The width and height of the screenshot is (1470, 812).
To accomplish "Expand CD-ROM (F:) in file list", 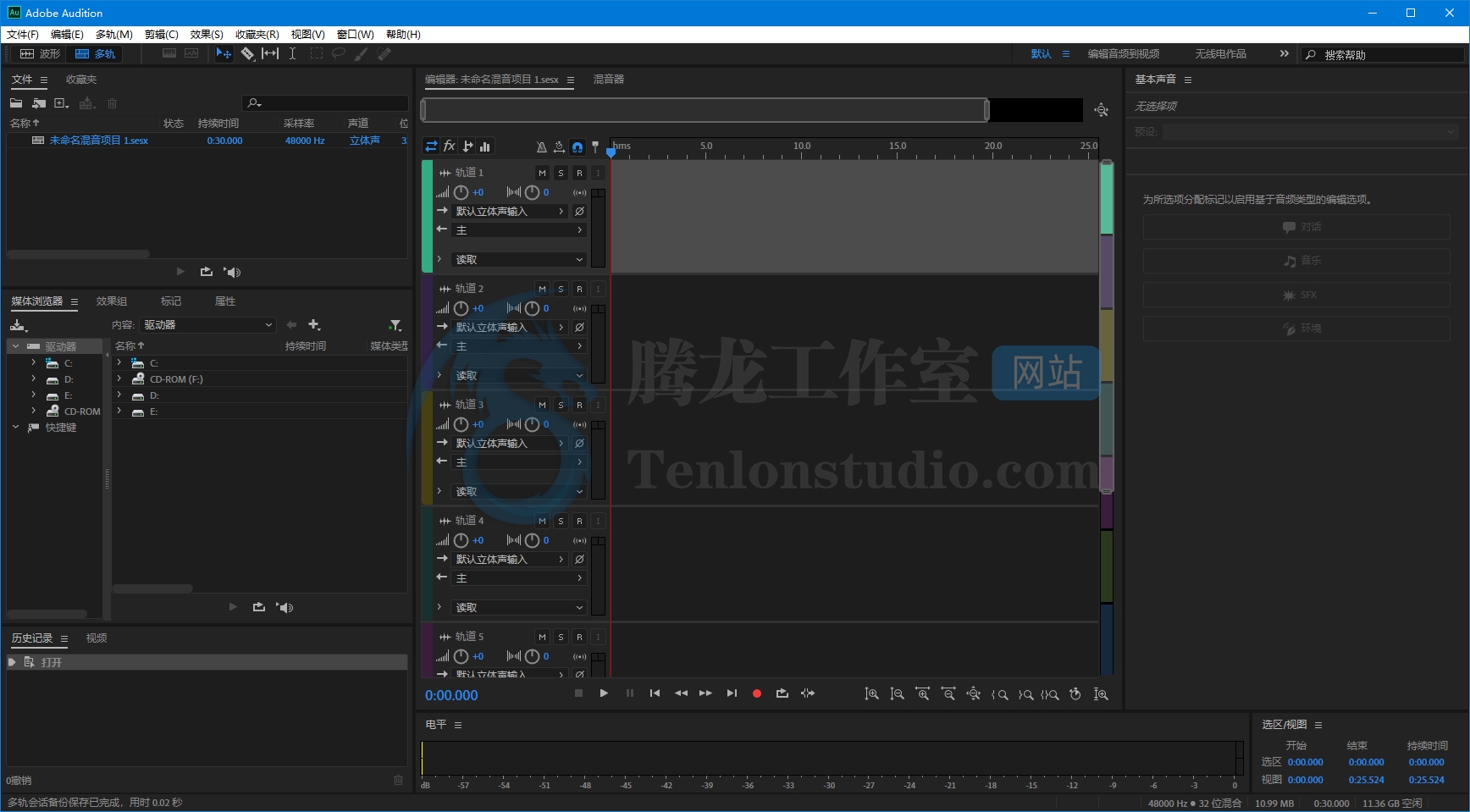I will click(119, 378).
